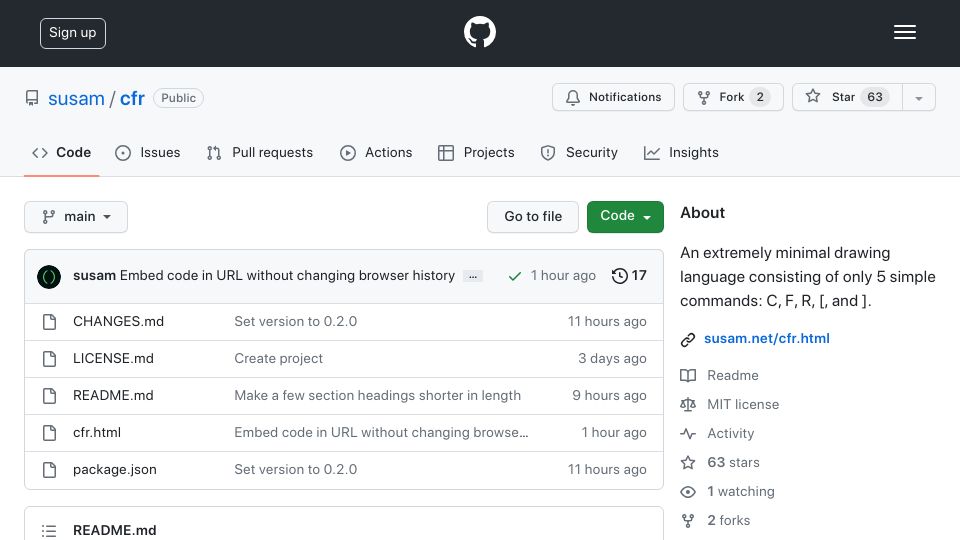
Task: Visit the susam.net/cfr.html link
Action: coord(767,339)
